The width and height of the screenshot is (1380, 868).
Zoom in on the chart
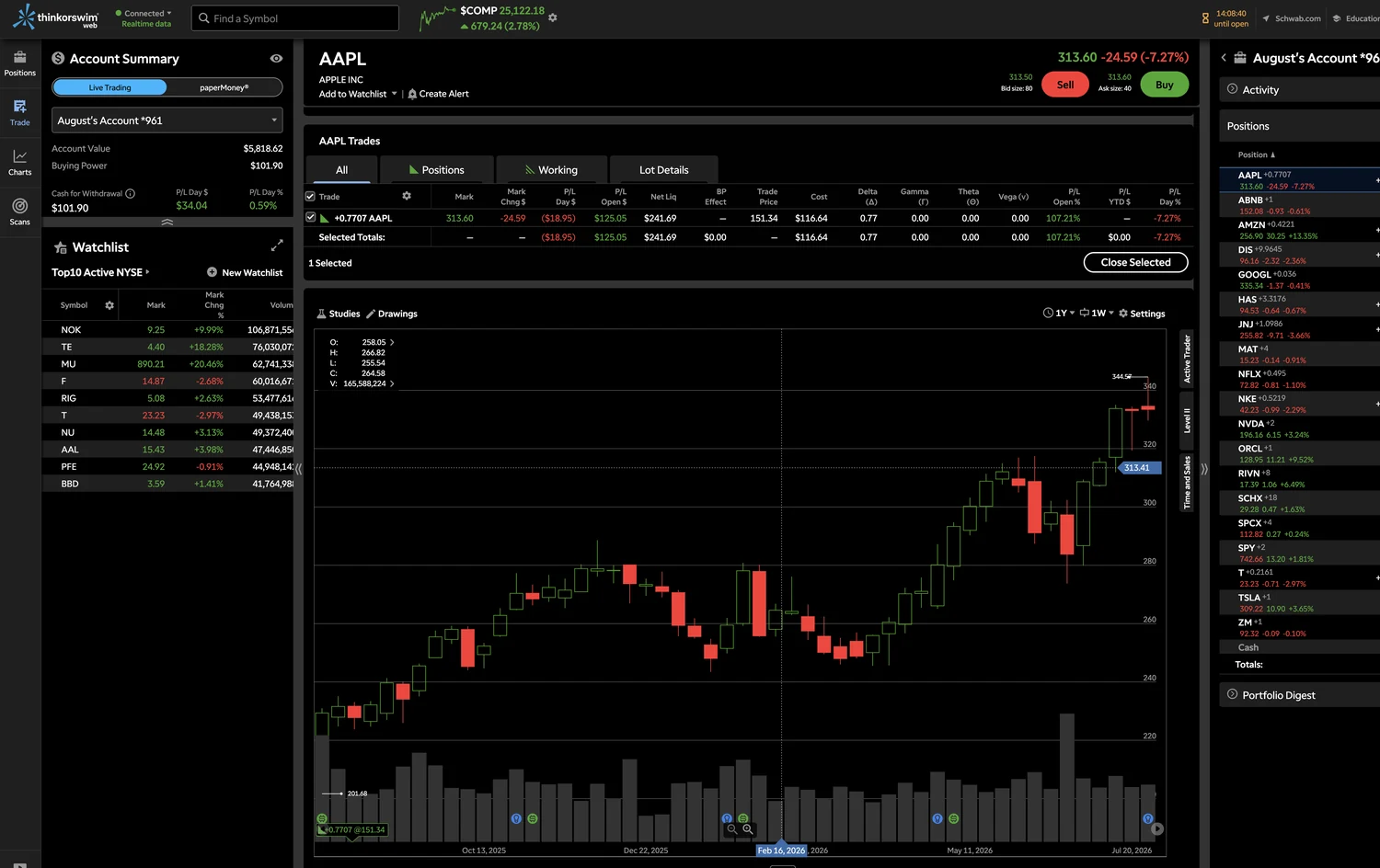click(x=748, y=828)
